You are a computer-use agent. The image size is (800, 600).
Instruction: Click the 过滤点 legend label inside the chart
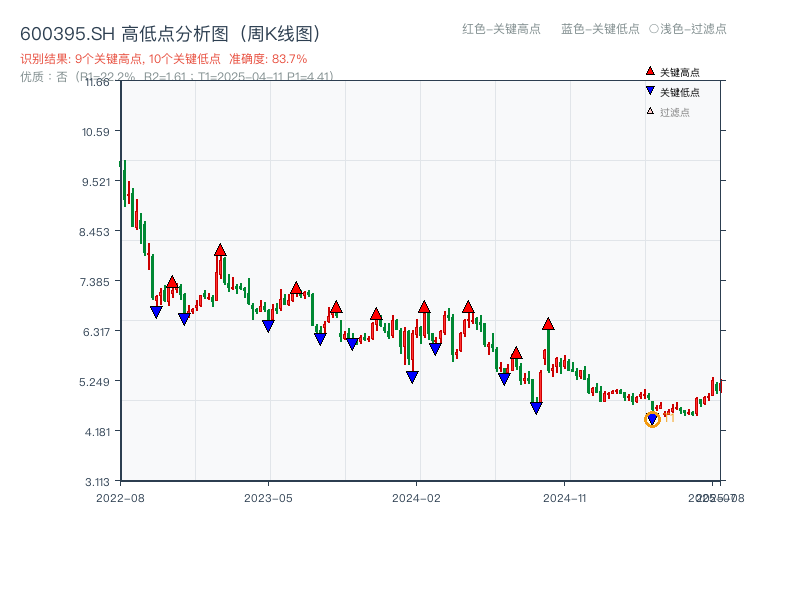(x=674, y=112)
